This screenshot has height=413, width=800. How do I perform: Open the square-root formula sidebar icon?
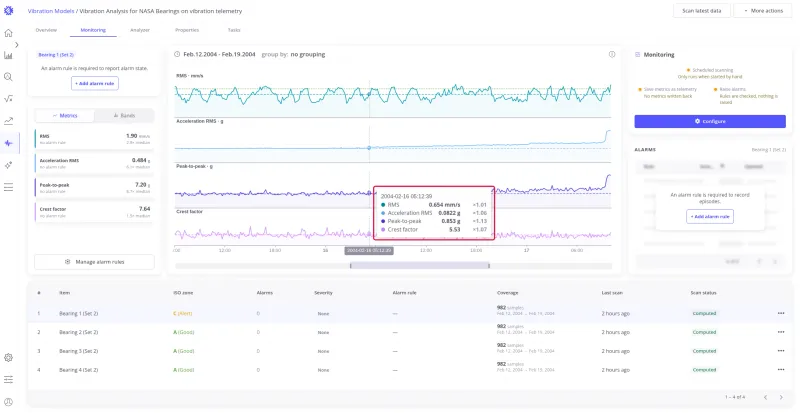pyautogui.click(x=9, y=99)
